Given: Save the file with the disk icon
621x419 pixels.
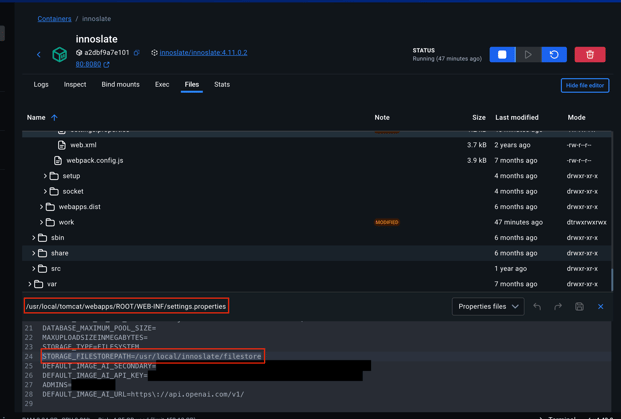Looking at the screenshot, I should tap(579, 307).
